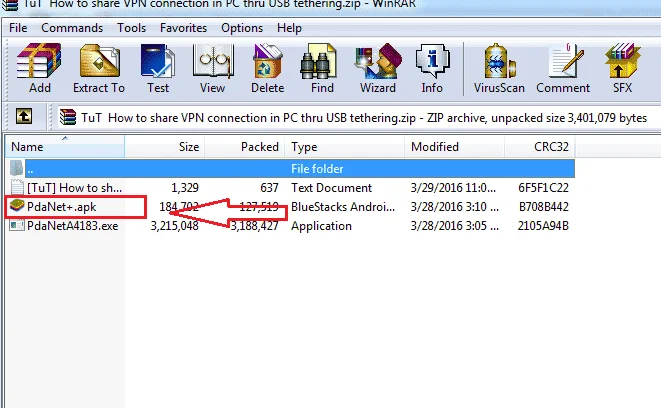Click the Extract To toolbar icon
661x408 pixels.
coord(99,62)
